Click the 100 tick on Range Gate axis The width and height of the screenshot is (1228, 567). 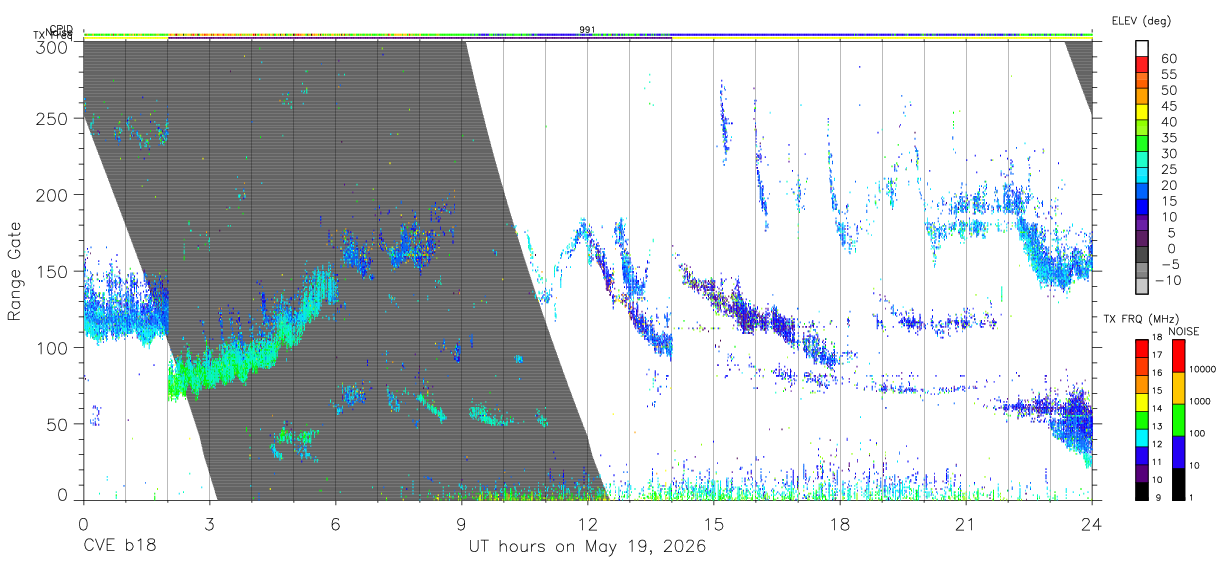coord(52,347)
